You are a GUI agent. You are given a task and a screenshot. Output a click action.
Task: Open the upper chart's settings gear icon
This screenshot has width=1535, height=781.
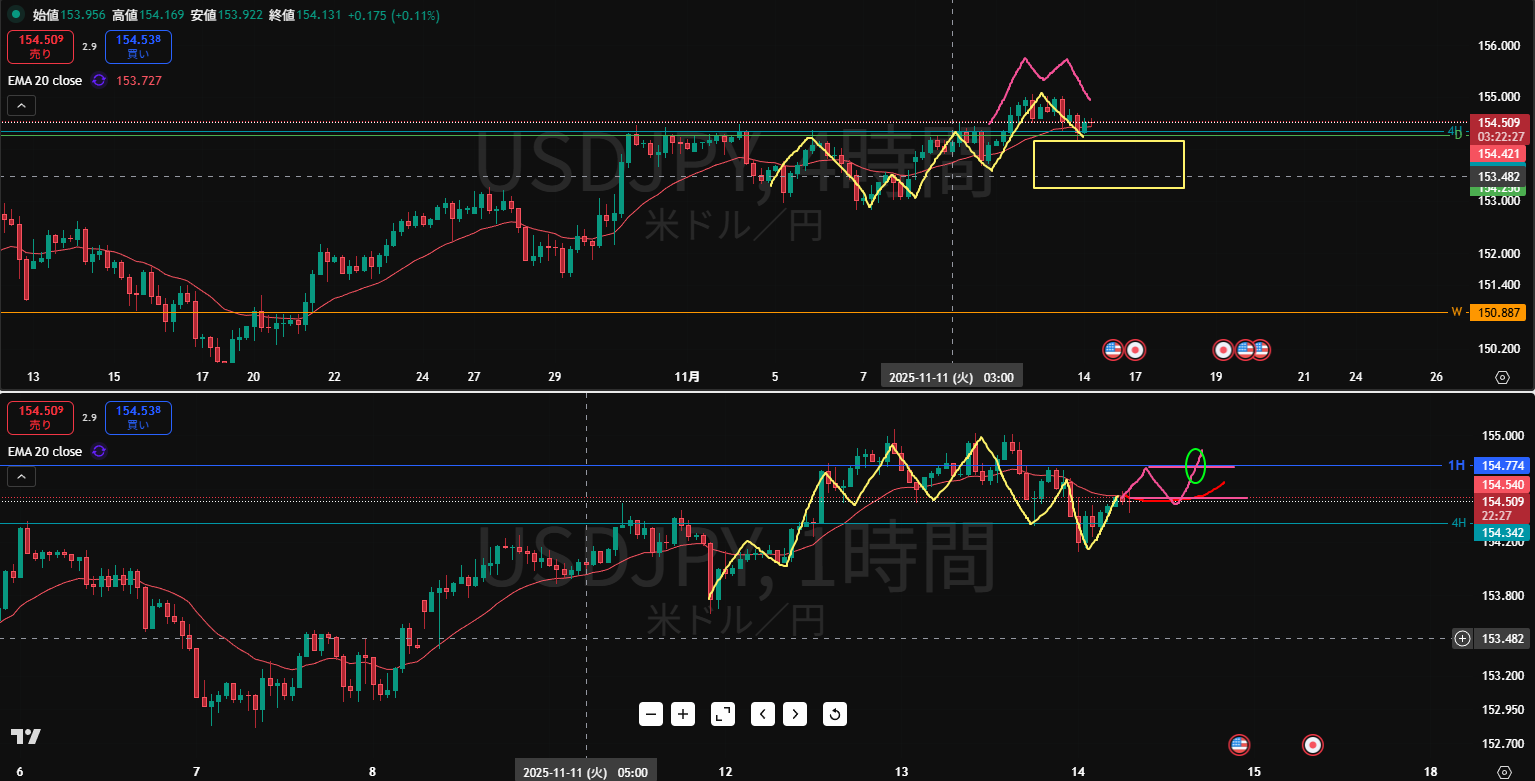pyautogui.click(x=1502, y=377)
